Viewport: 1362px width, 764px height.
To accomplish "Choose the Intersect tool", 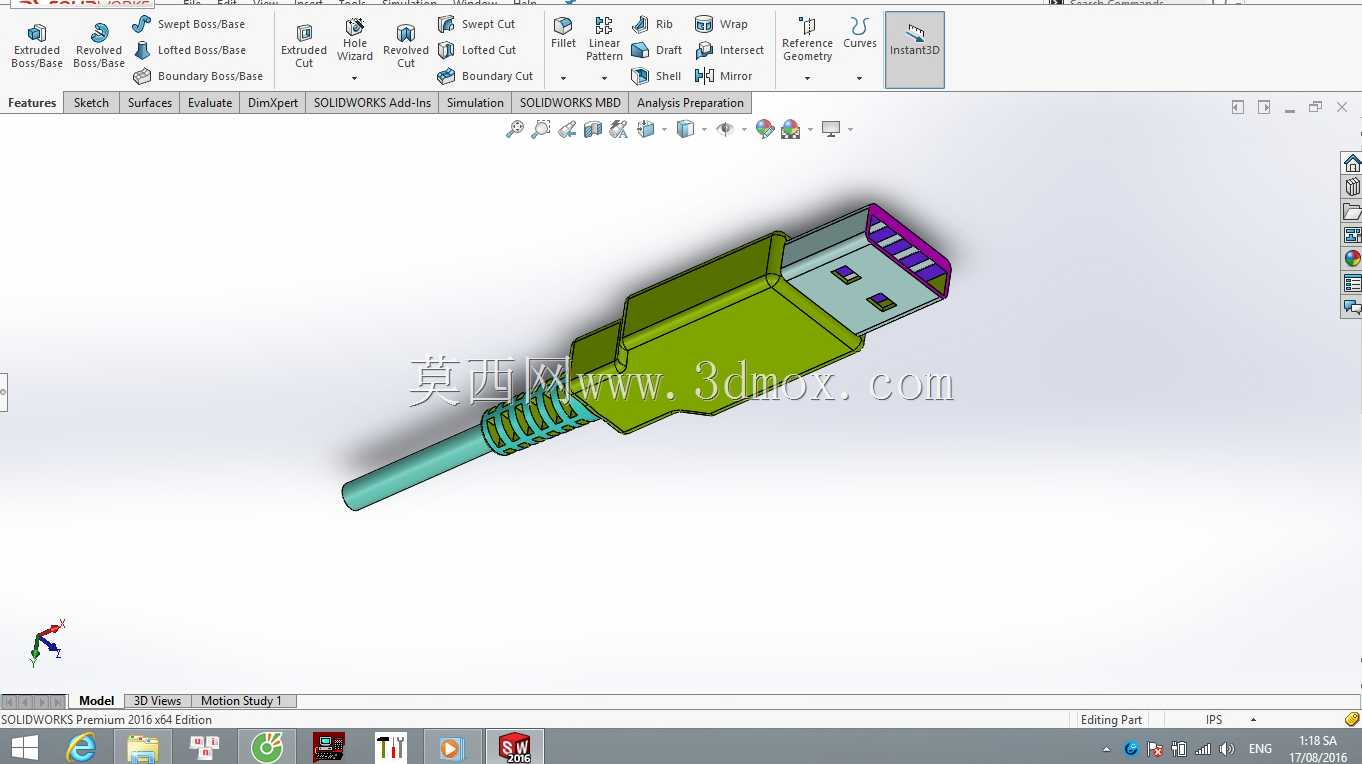I will coord(729,50).
